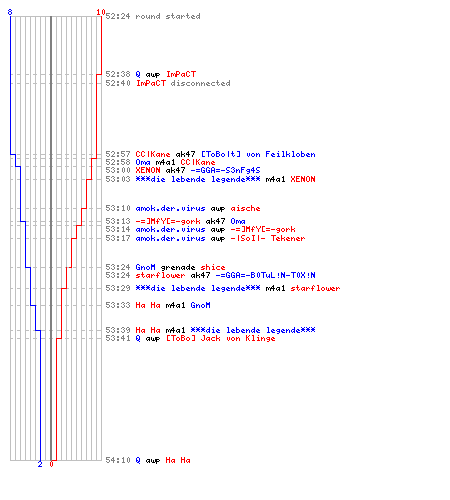
Task: Select amok.der.virus at 53:10 entry
Action: click(170, 208)
